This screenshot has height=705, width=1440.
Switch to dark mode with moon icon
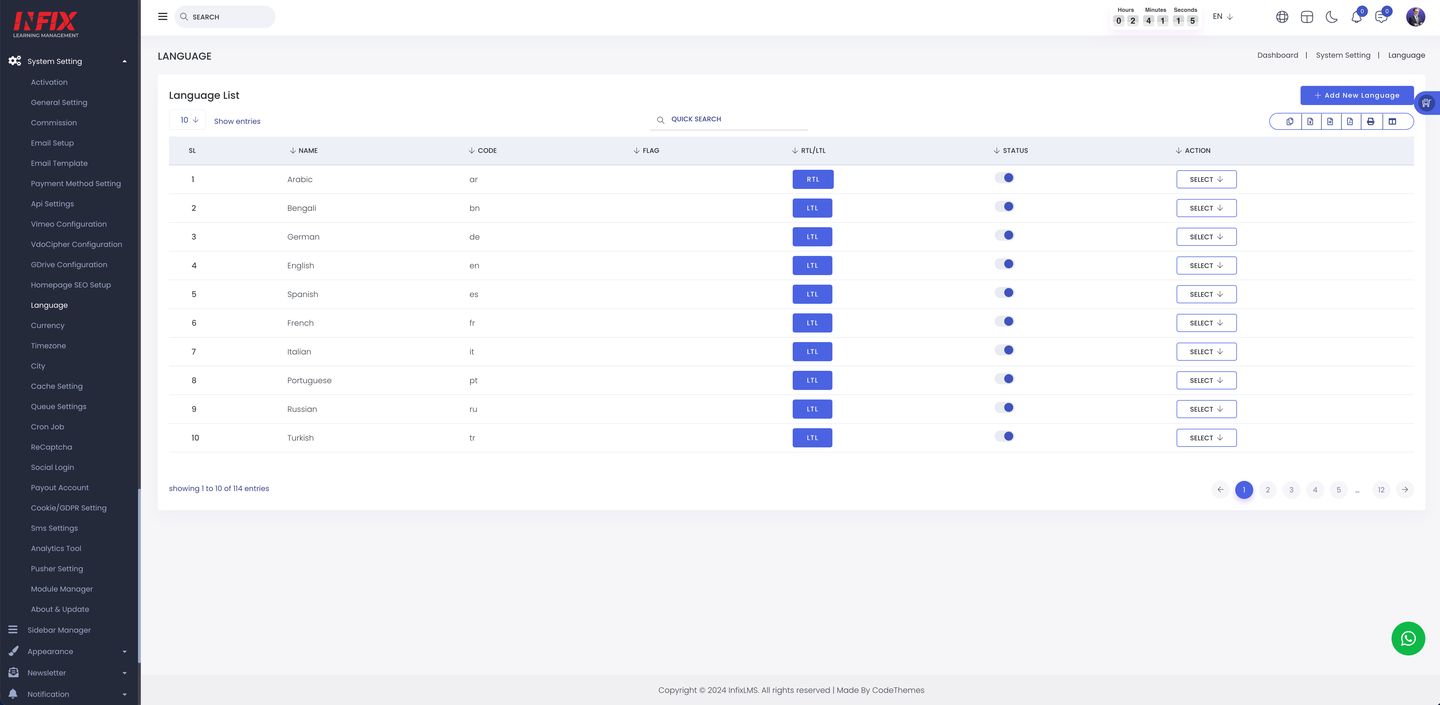(x=1331, y=17)
